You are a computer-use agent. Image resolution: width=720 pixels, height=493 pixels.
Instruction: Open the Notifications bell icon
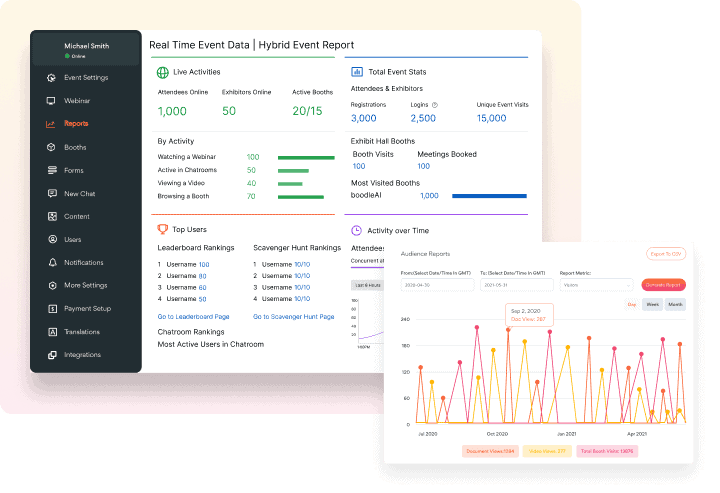(51, 262)
